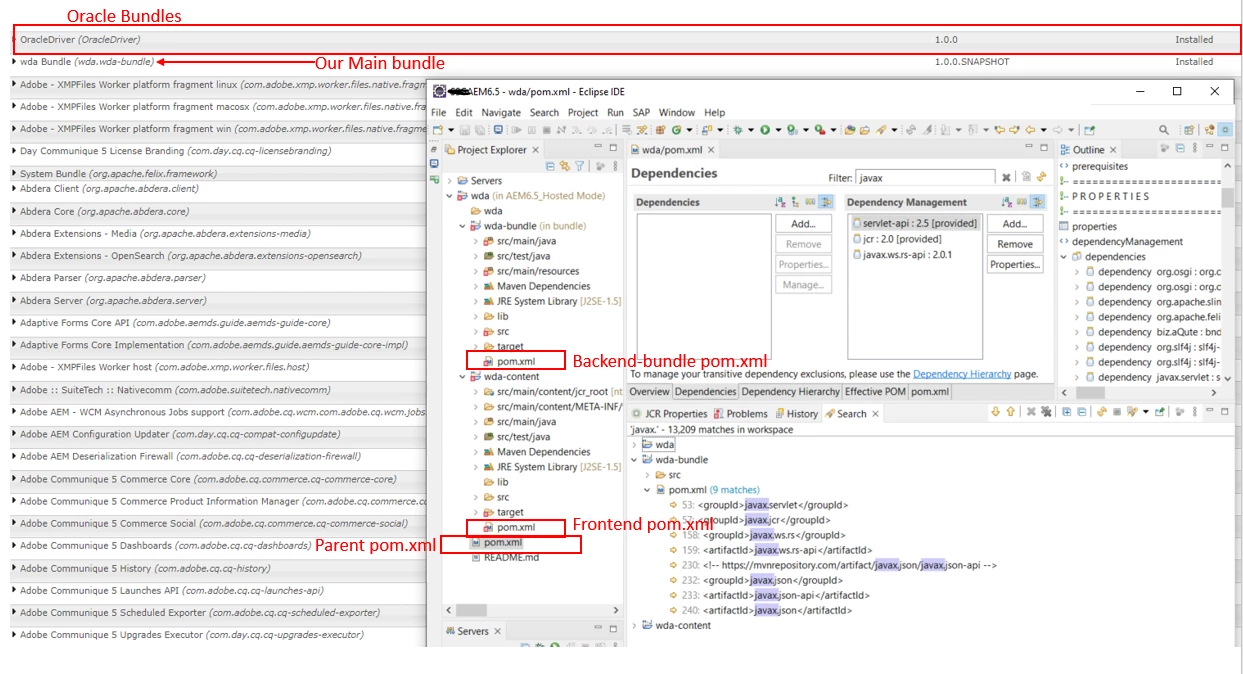Toggle highlighted filter button in Dependency Management header
The height and width of the screenshot is (674, 1243).
coord(1038,202)
